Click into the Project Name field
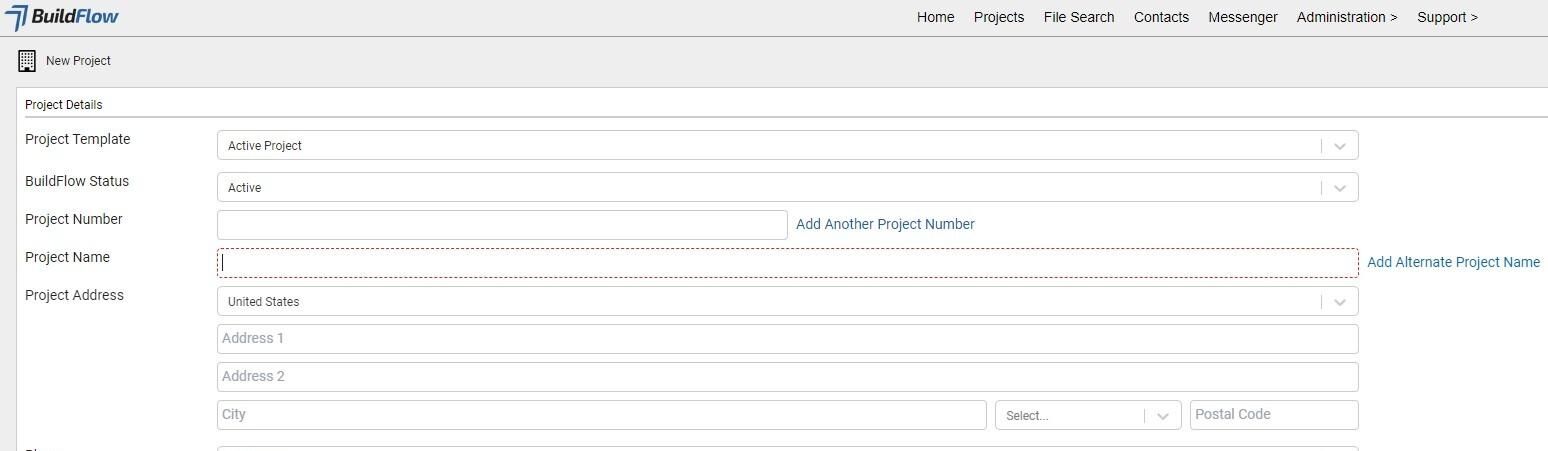This screenshot has width=1548, height=451. 787,263
